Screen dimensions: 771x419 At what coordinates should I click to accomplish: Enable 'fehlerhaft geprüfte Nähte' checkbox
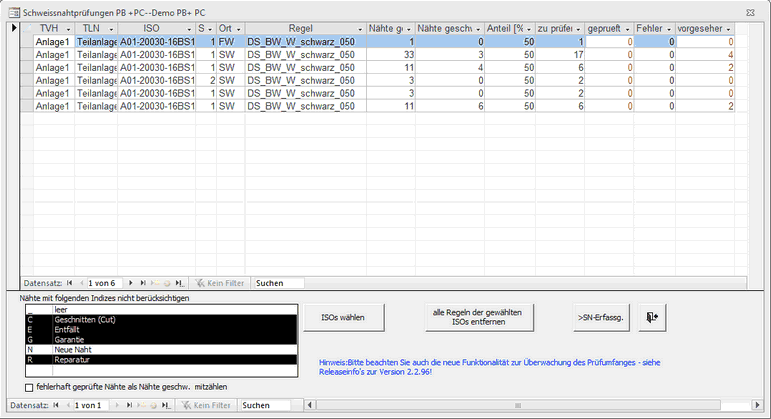point(29,386)
